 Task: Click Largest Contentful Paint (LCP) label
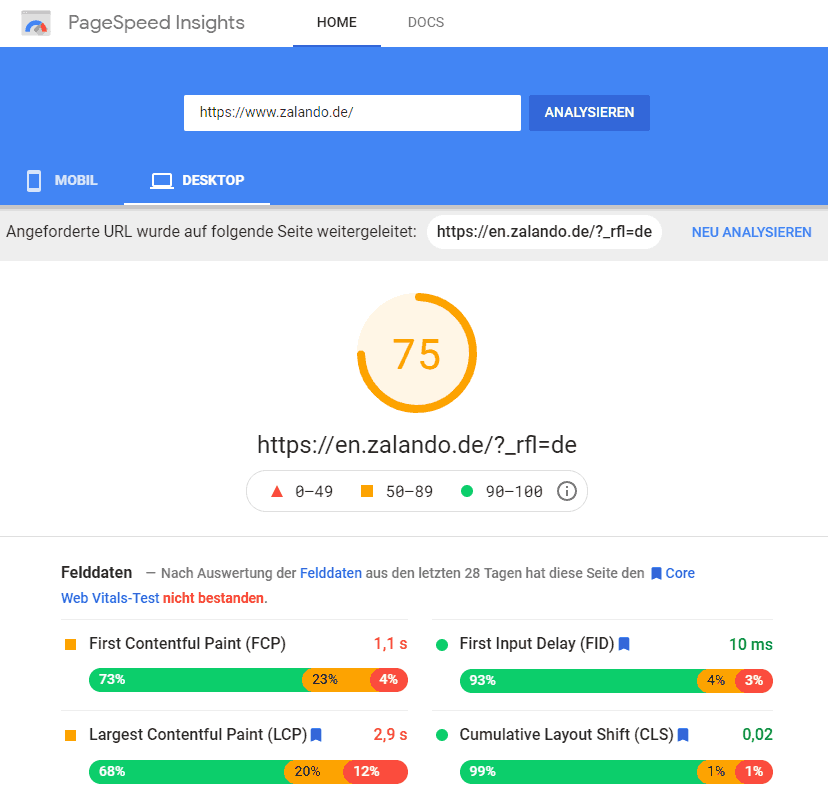(x=198, y=734)
